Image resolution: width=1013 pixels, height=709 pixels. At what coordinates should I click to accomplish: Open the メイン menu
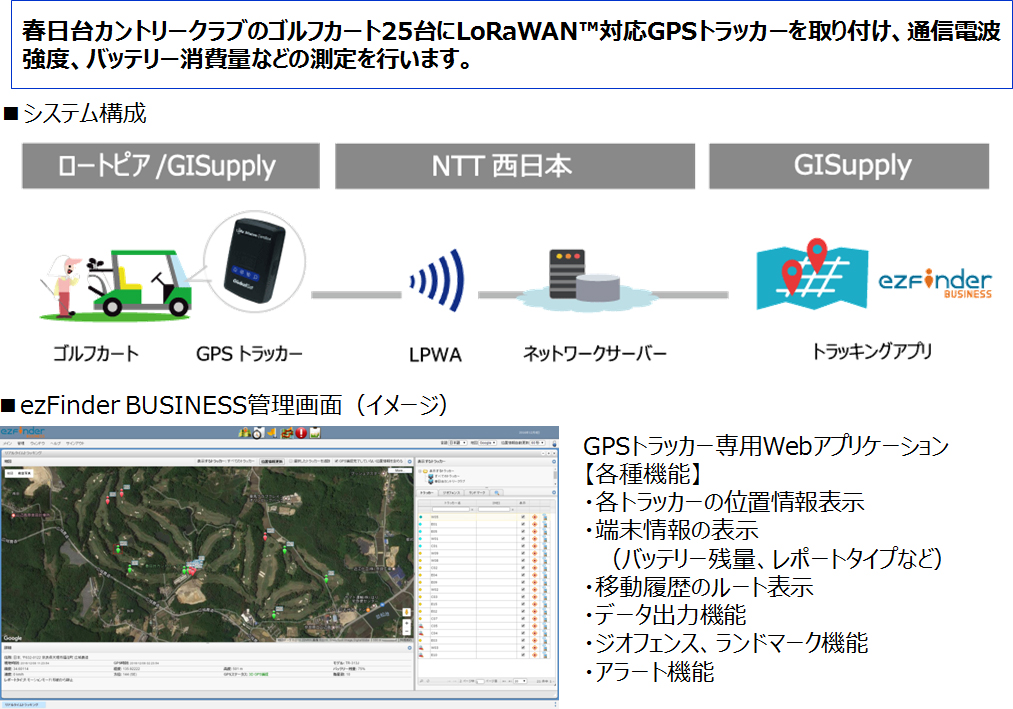(x=8, y=443)
